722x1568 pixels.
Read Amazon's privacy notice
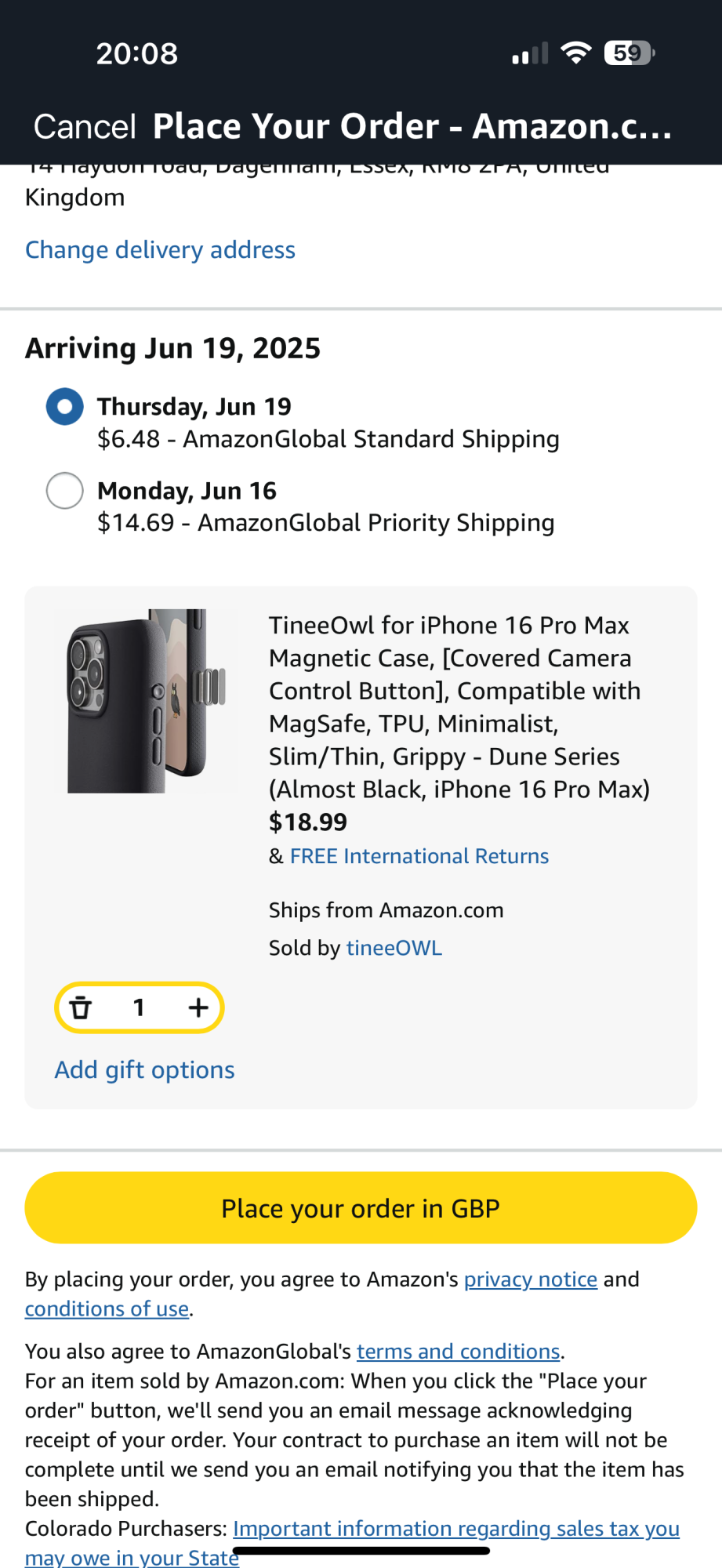point(530,1279)
